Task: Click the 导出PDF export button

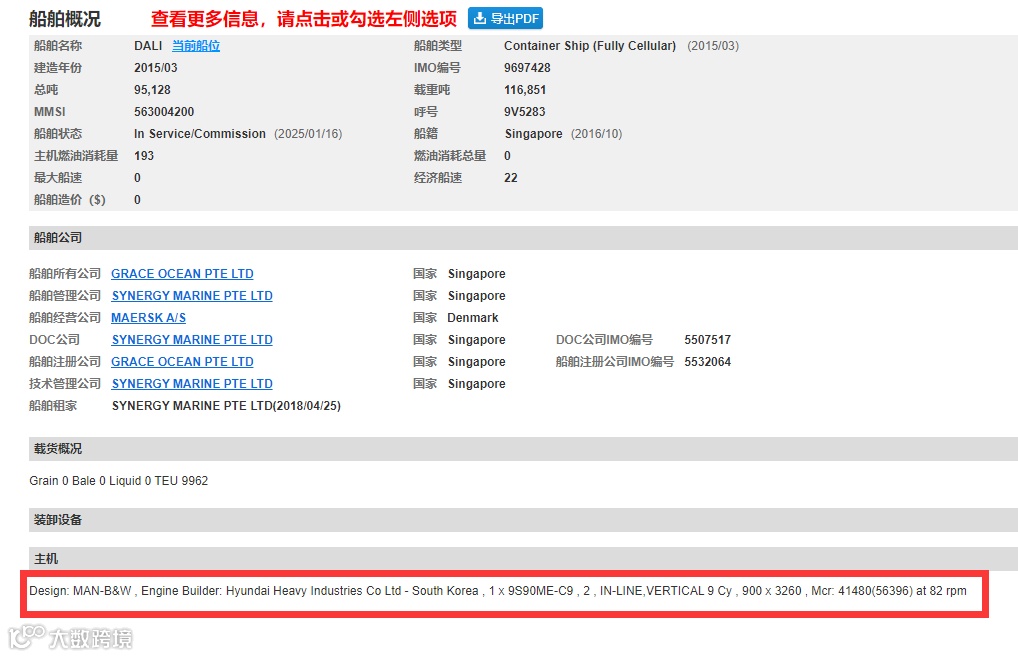Action: (505, 18)
